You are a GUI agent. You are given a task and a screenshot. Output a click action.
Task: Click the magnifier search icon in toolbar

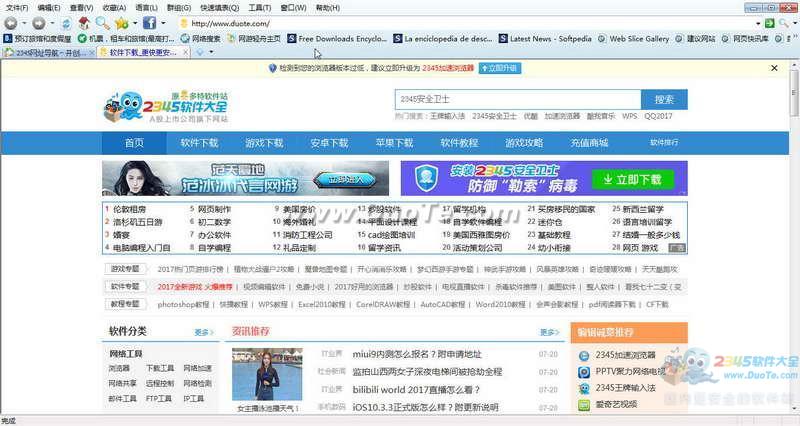pos(103,23)
